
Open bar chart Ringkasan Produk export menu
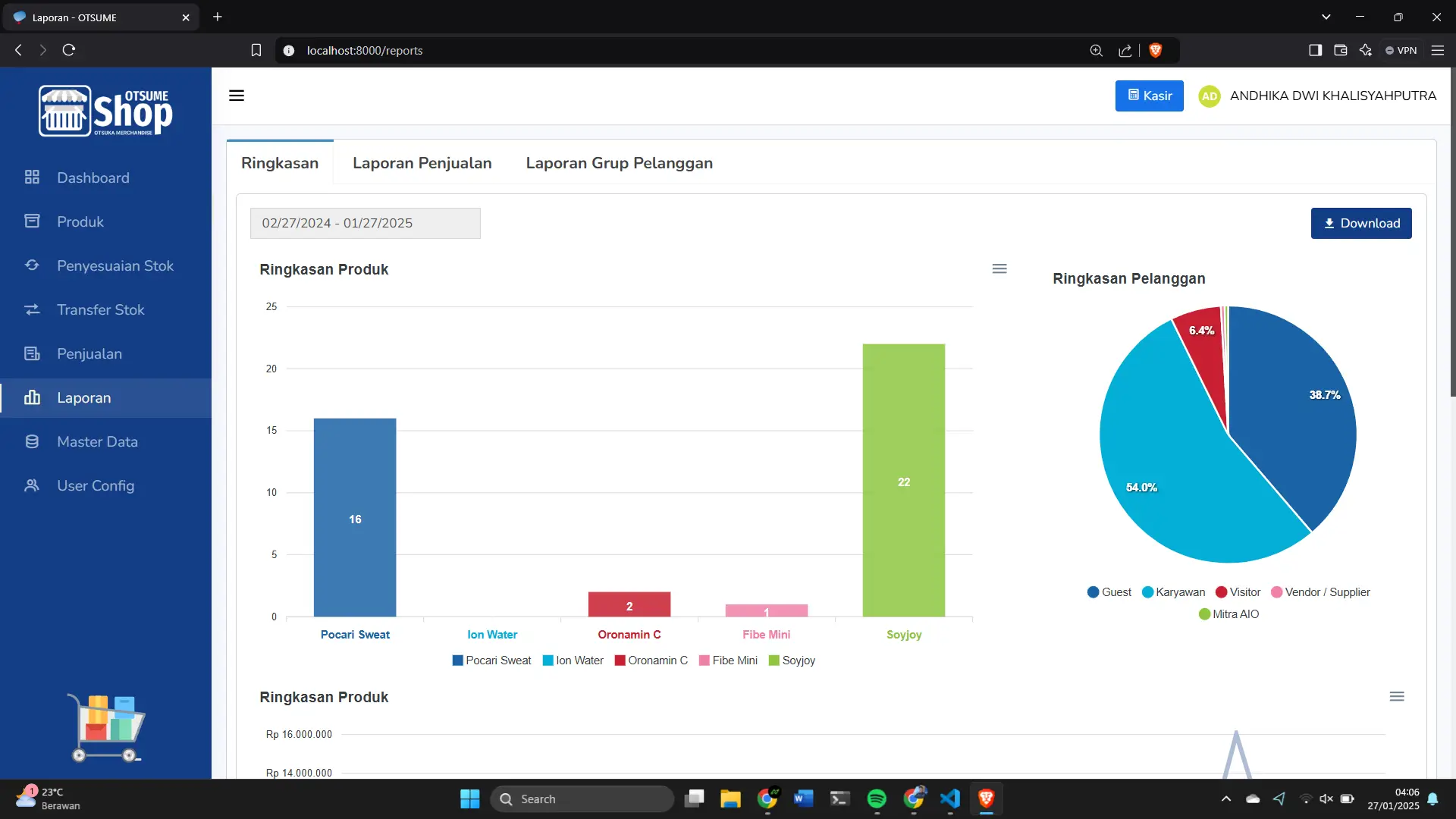[999, 268]
